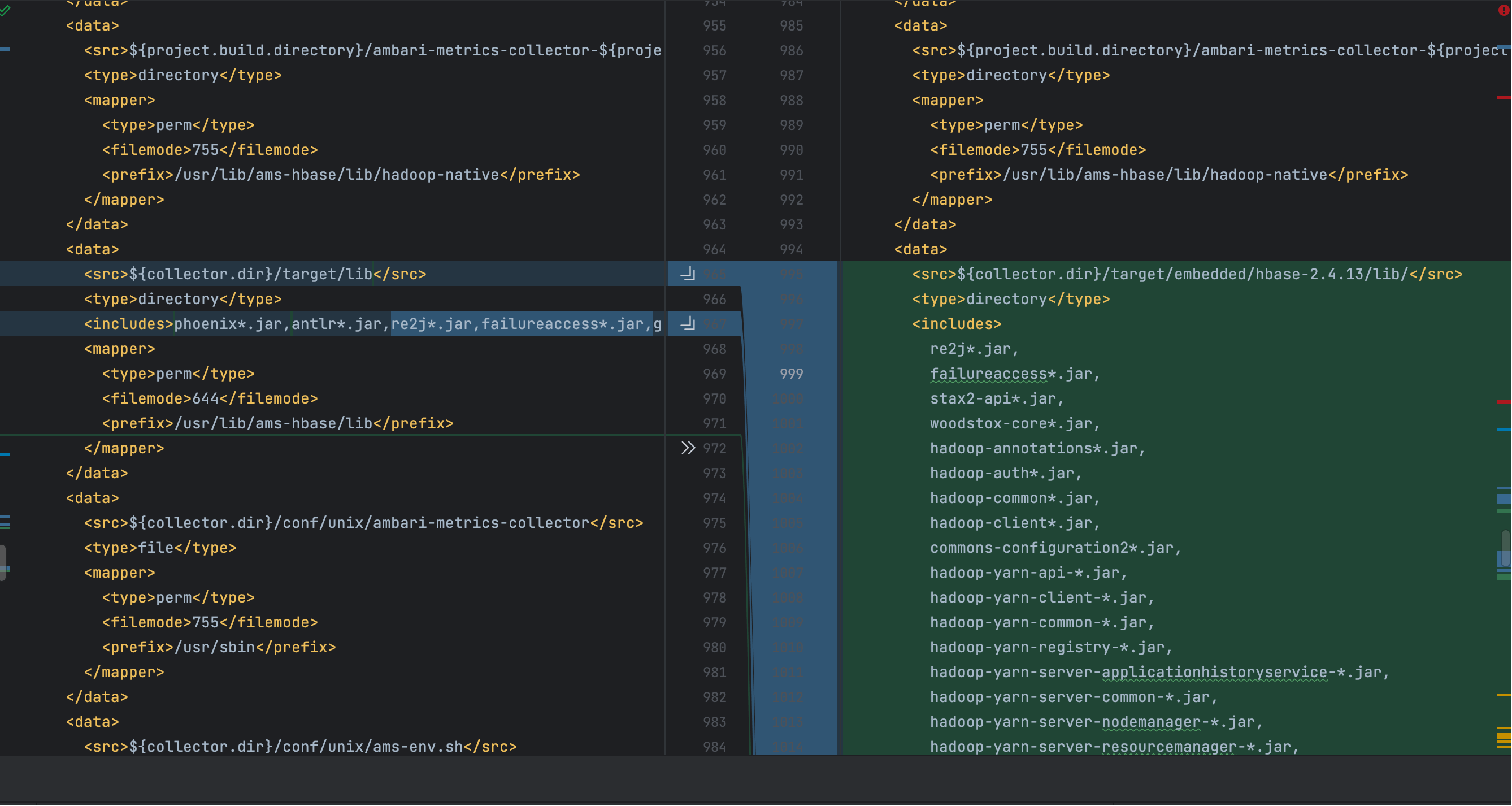Click the underlined 'failureaccess*.jar,' in right pane

tap(1015, 374)
